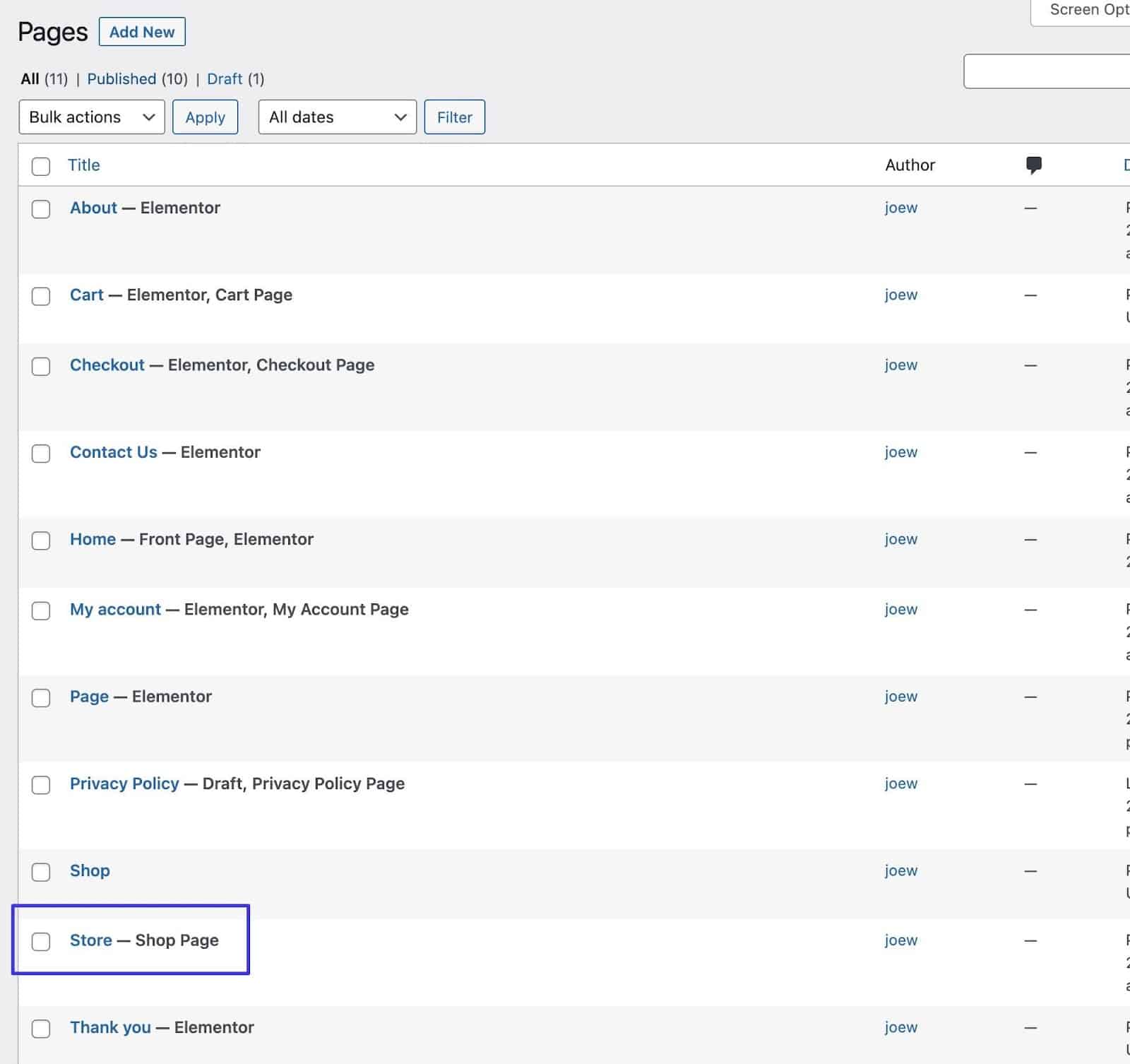The width and height of the screenshot is (1130, 1064).
Task: Open the Bulk actions dropdown
Action: point(91,117)
